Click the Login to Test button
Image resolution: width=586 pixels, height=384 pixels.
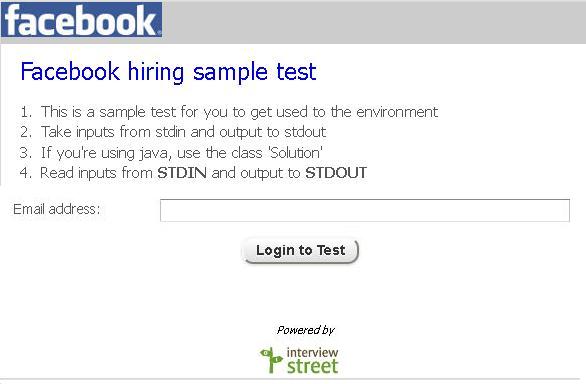point(300,251)
